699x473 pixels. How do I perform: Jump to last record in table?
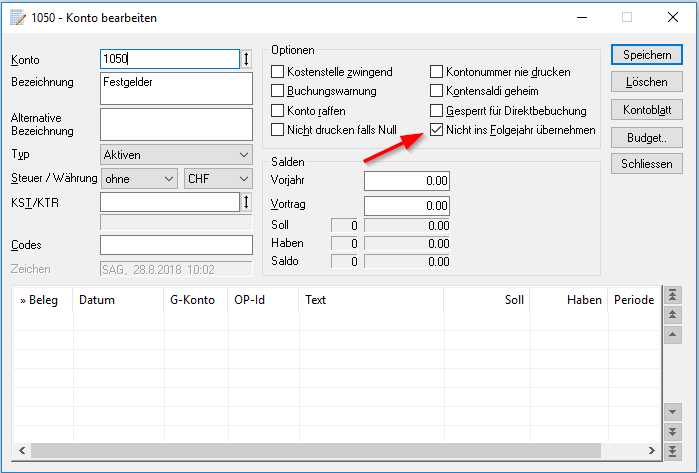pyautogui.click(x=673, y=451)
